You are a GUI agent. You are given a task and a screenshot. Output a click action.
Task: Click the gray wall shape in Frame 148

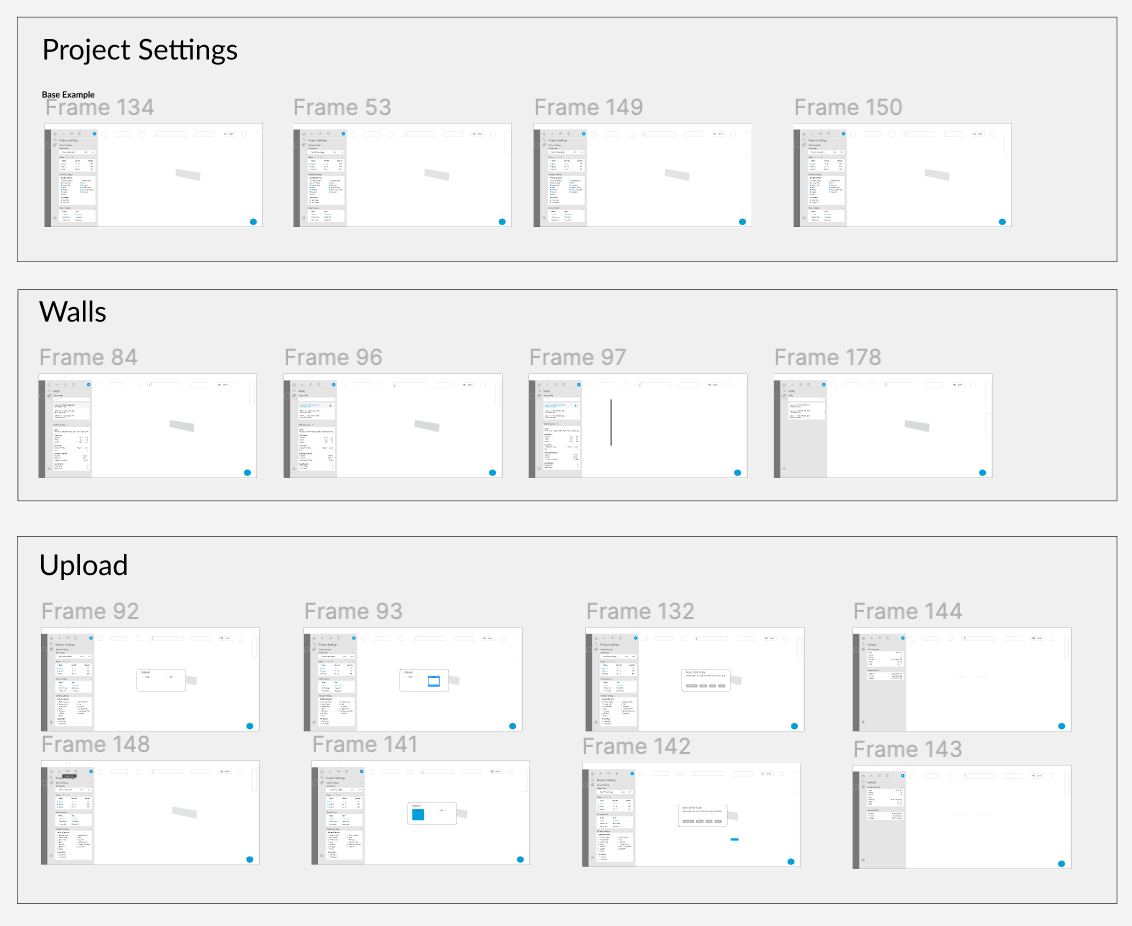pos(184,813)
